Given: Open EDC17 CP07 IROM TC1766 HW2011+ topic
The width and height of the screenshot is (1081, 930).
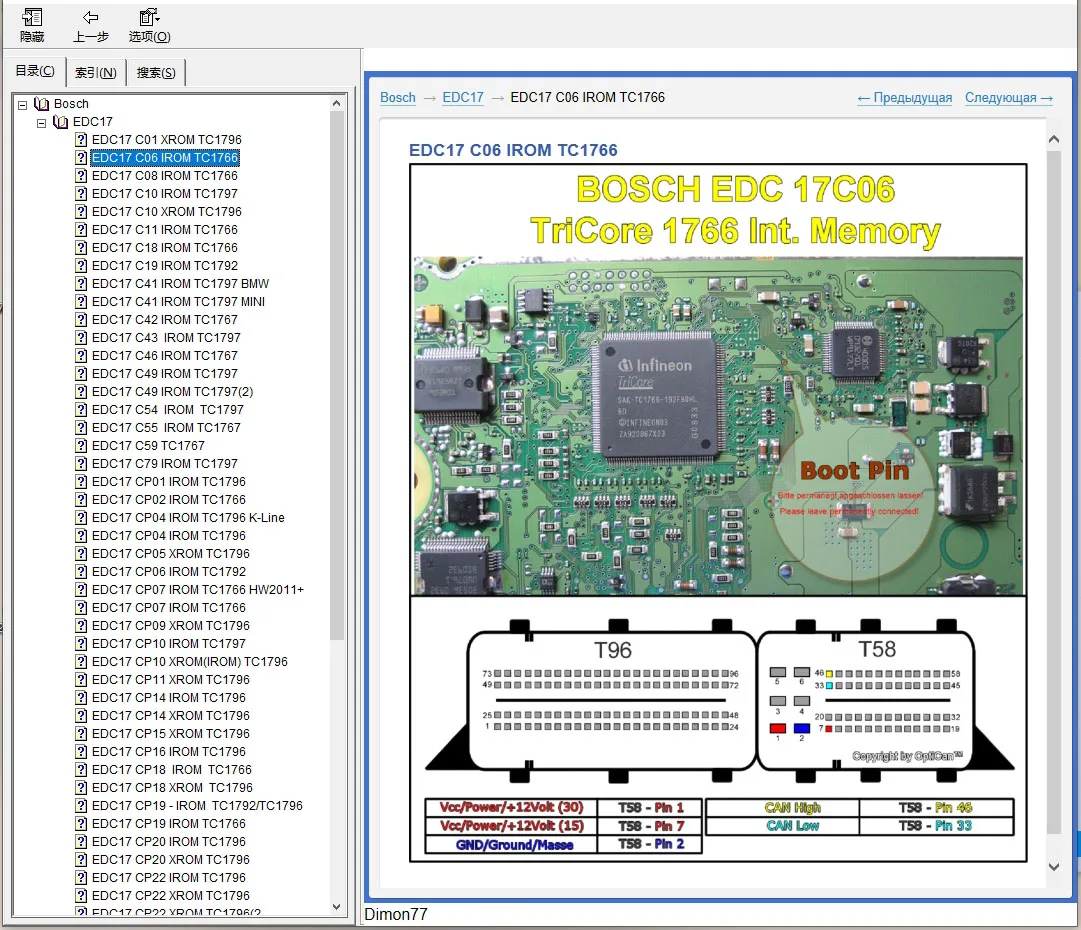Looking at the screenshot, I should click(198, 589).
